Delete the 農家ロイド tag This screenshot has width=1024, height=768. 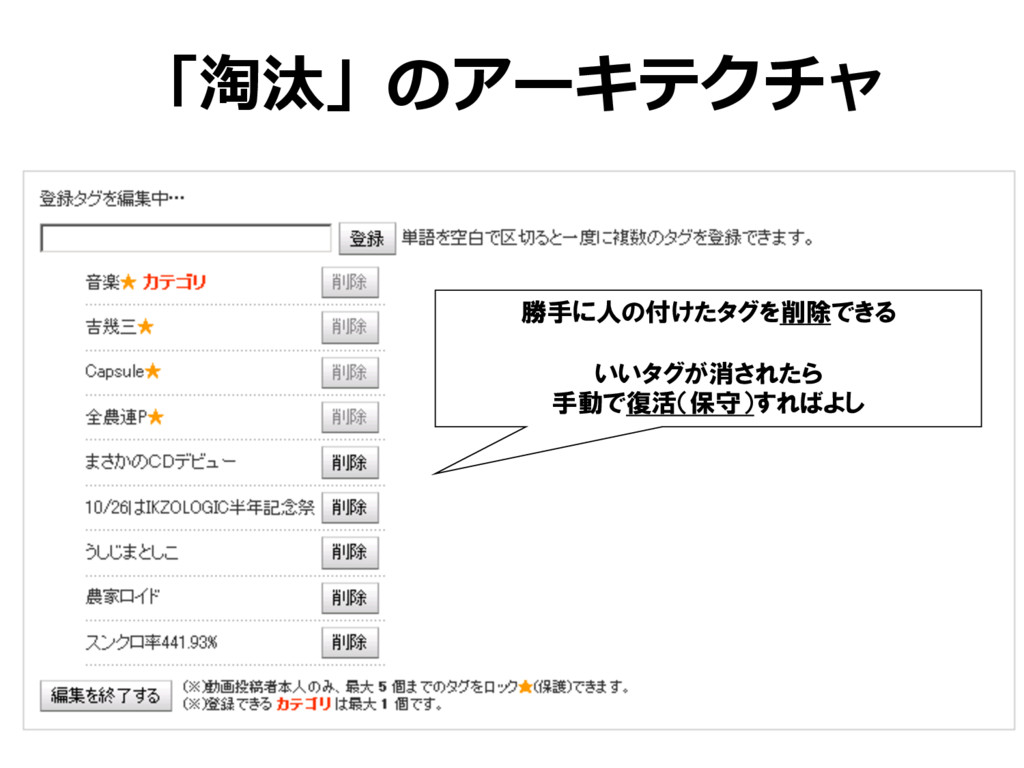click(349, 598)
